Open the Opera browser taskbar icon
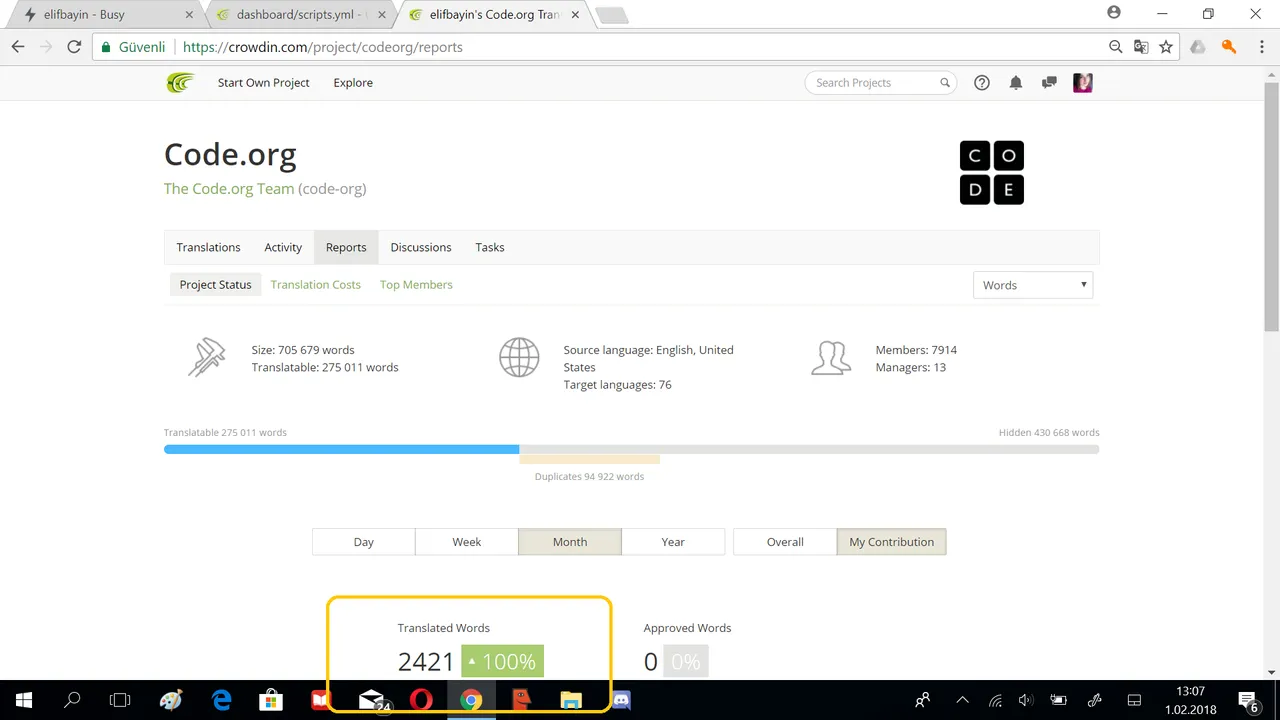The width and height of the screenshot is (1280, 720). (x=421, y=700)
